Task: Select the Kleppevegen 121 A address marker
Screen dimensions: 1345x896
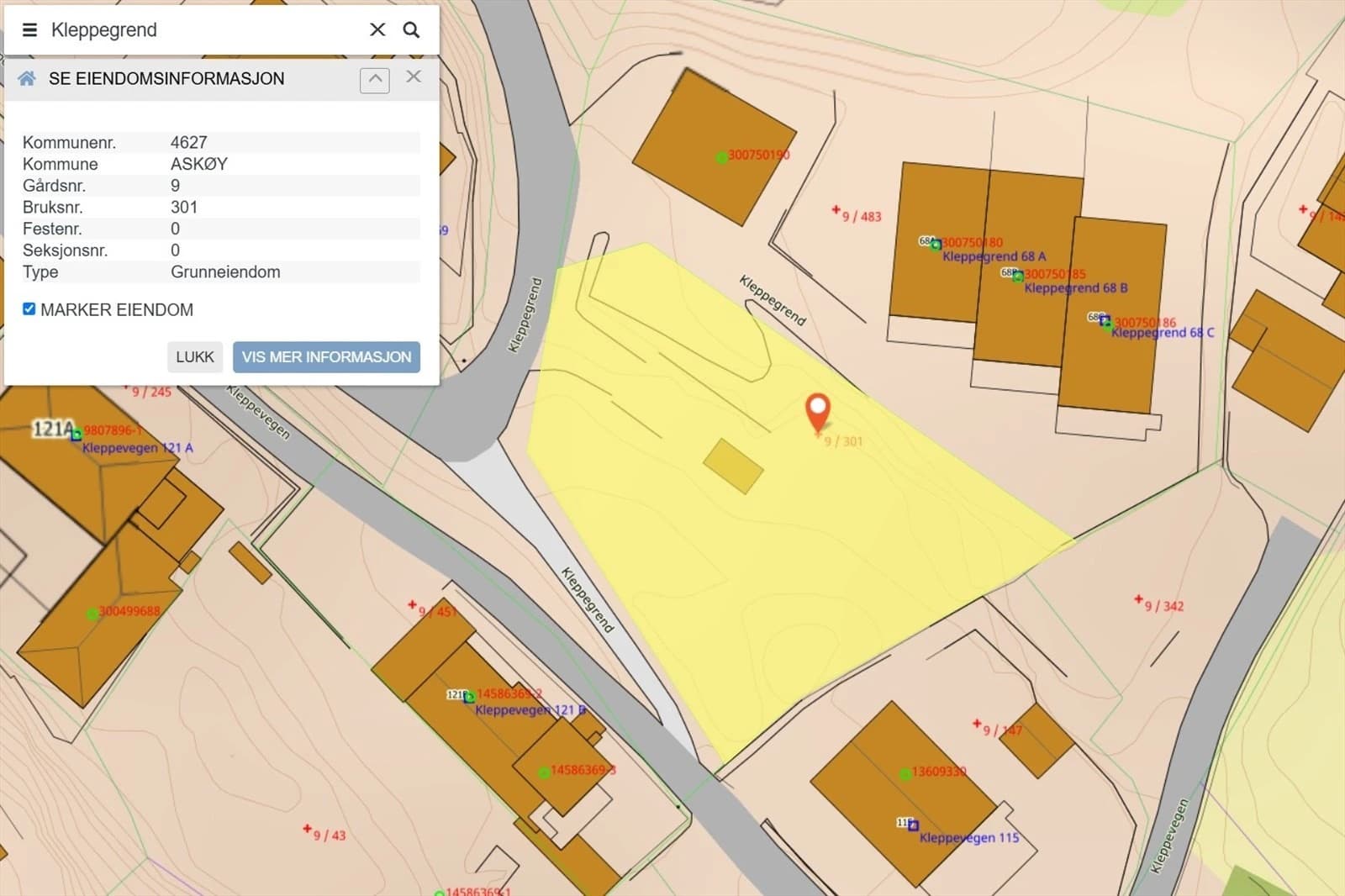Action: coord(76,435)
